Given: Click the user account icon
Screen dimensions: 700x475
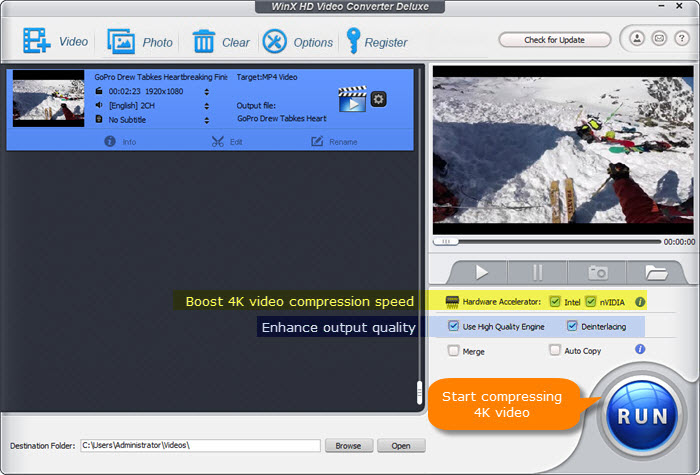Looking at the screenshot, I should click(637, 38).
